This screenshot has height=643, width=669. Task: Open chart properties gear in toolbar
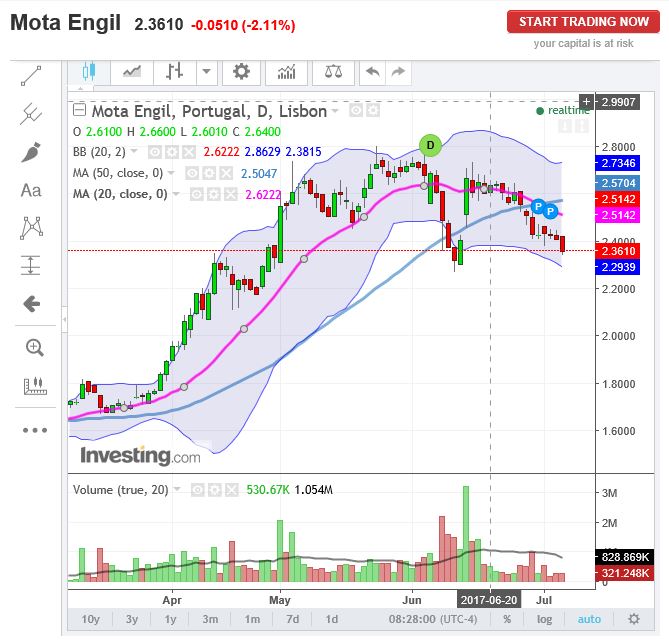pyautogui.click(x=241, y=72)
